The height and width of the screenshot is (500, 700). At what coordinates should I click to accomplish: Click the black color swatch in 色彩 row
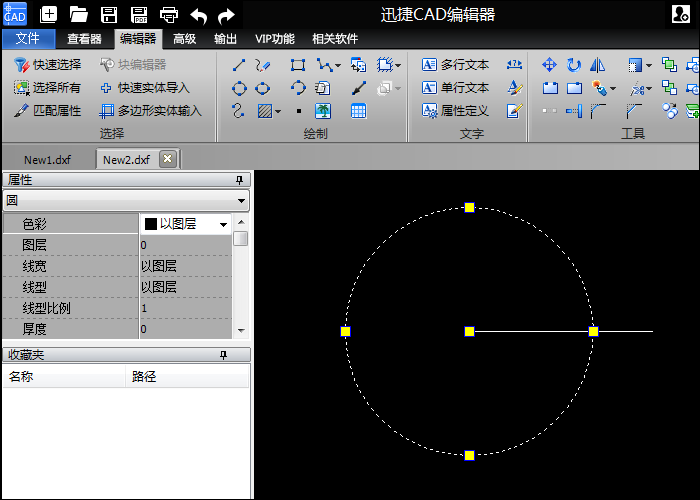pyautogui.click(x=151, y=224)
